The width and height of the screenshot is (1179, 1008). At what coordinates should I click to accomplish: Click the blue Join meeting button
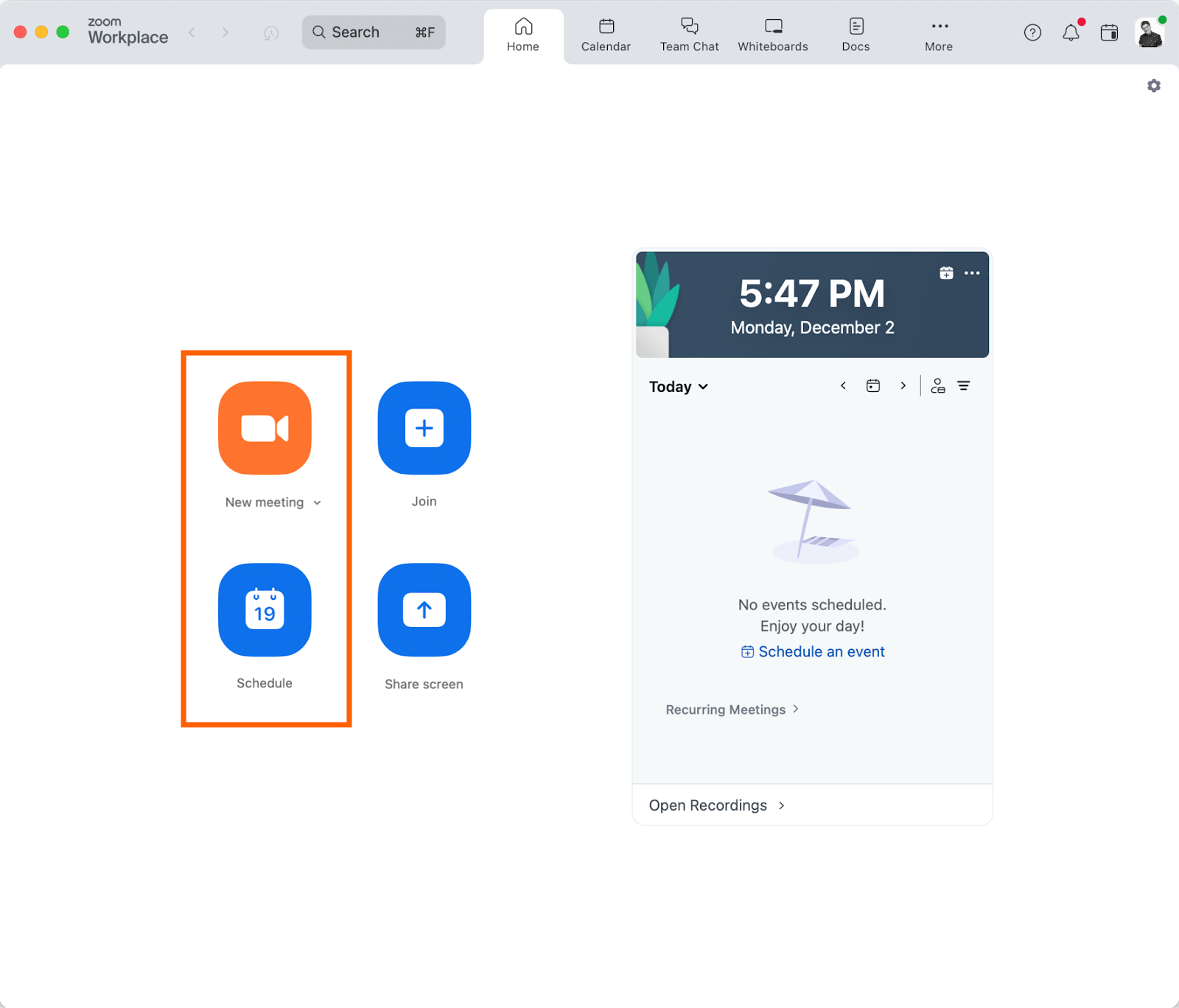[x=424, y=428]
